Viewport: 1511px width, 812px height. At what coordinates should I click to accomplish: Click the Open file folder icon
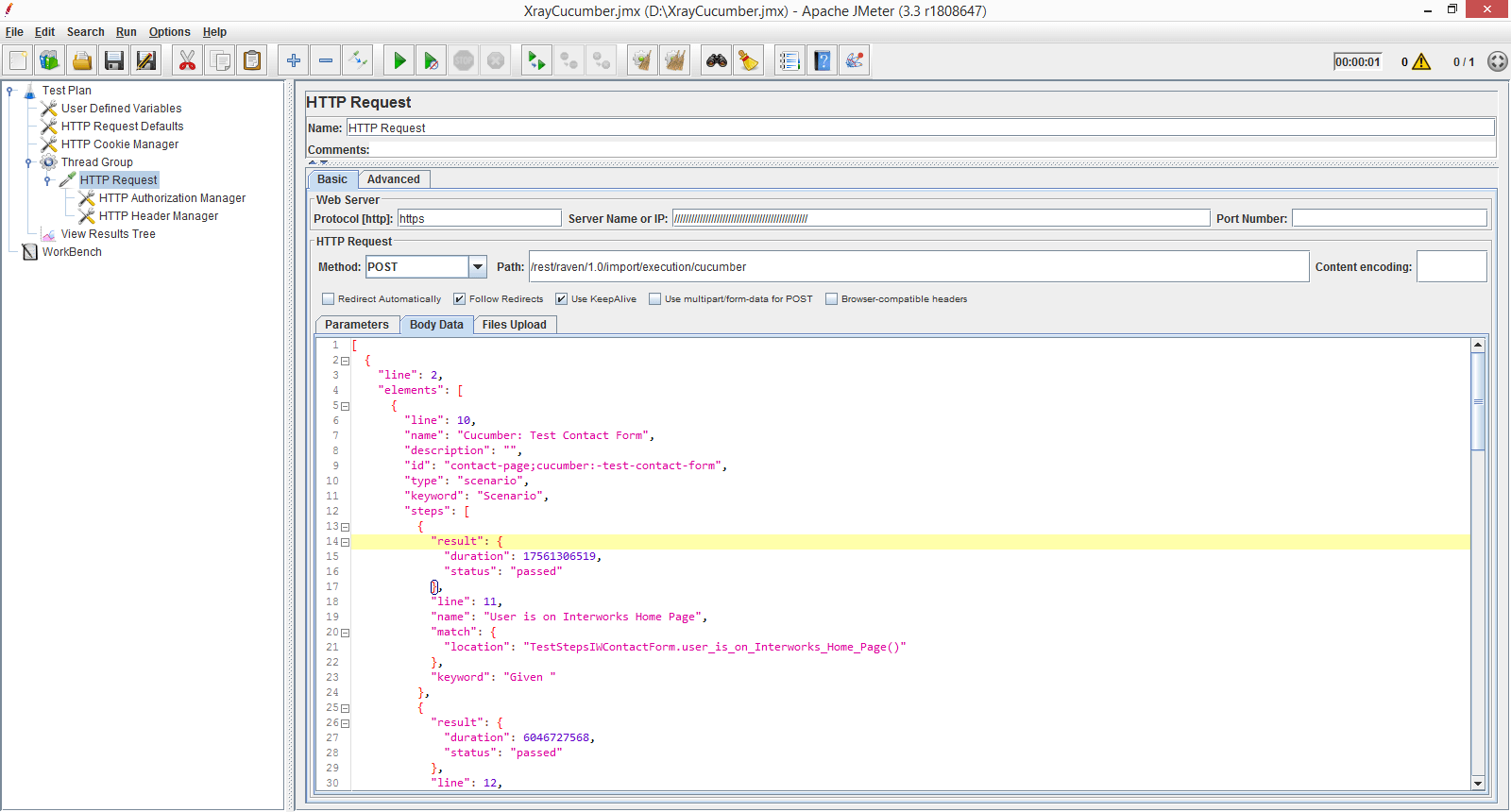click(x=82, y=60)
